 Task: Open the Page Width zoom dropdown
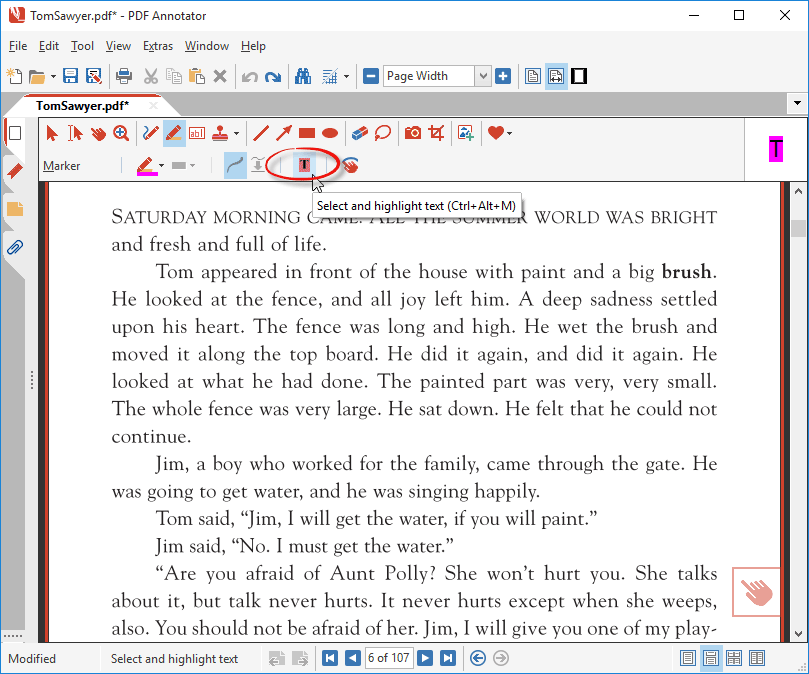coord(483,75)
